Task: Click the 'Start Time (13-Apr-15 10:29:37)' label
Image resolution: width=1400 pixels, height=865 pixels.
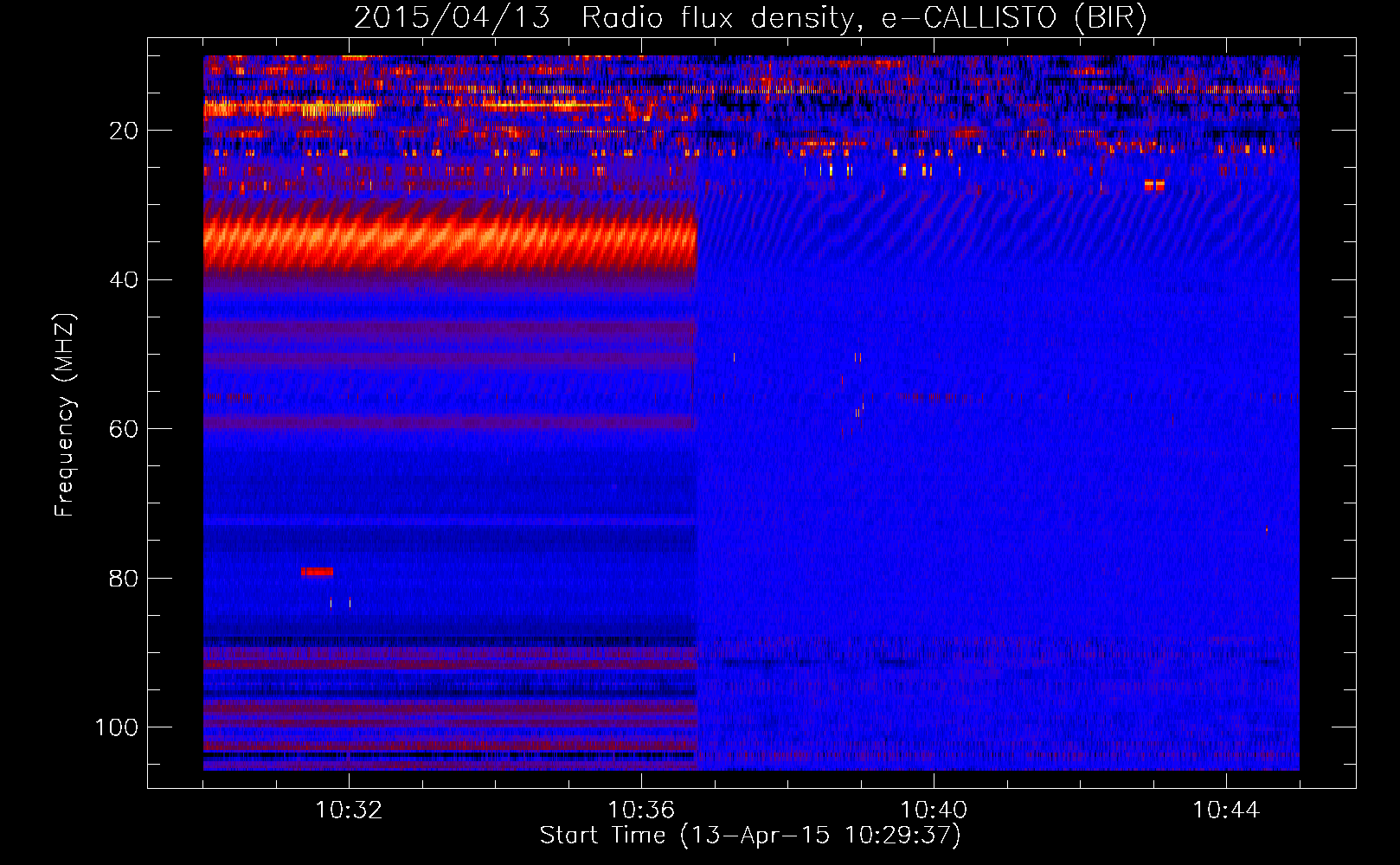Action: pyautogui.click(x=750, y=836)
